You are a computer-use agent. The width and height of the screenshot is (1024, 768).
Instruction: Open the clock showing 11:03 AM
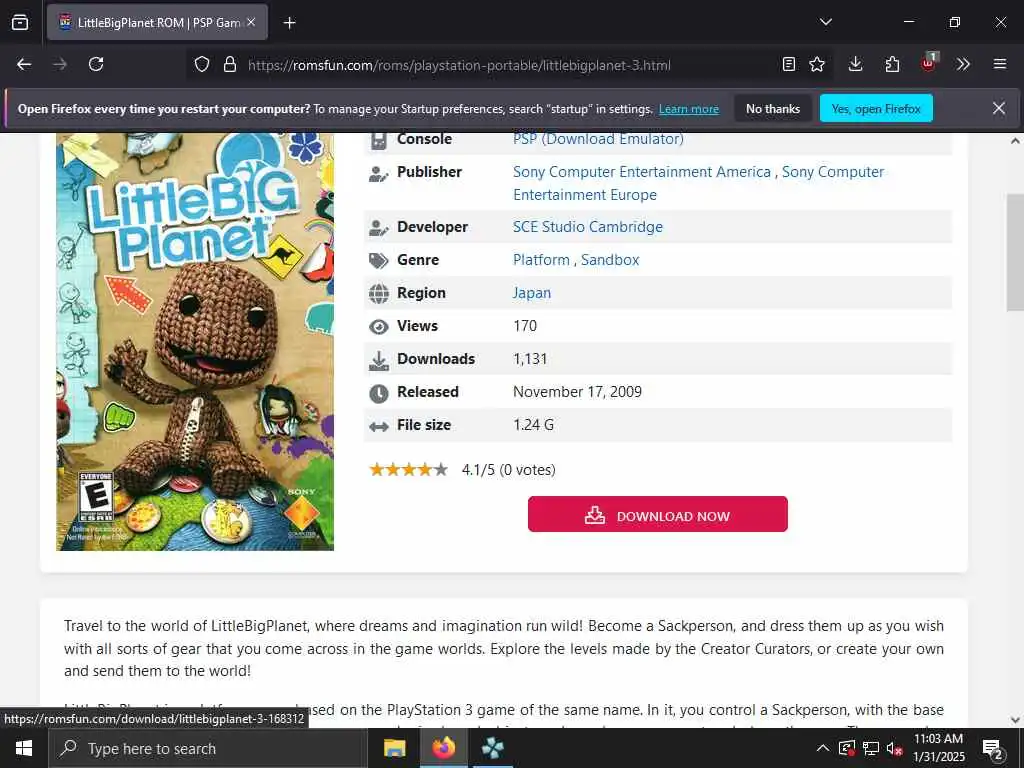938,748
